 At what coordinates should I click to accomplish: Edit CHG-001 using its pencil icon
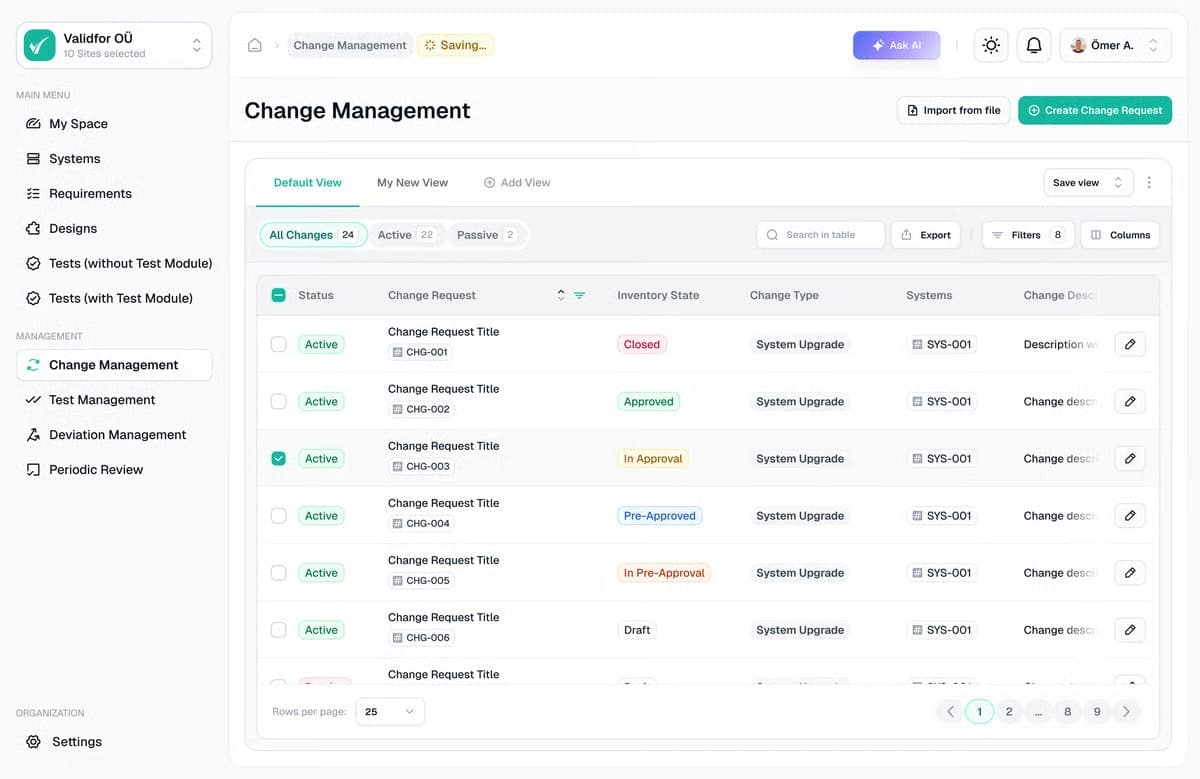1130,344
